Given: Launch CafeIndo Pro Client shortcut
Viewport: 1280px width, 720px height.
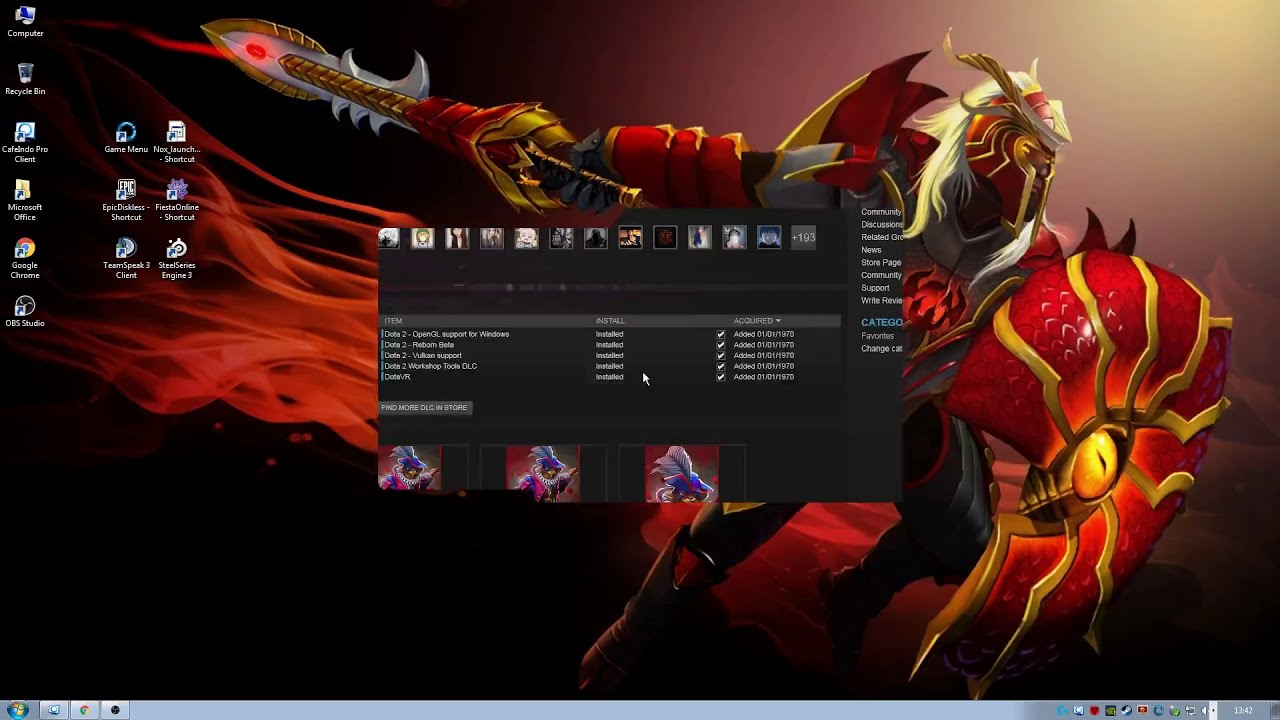Looking at the screenshot, I should [x=25, y=142].
